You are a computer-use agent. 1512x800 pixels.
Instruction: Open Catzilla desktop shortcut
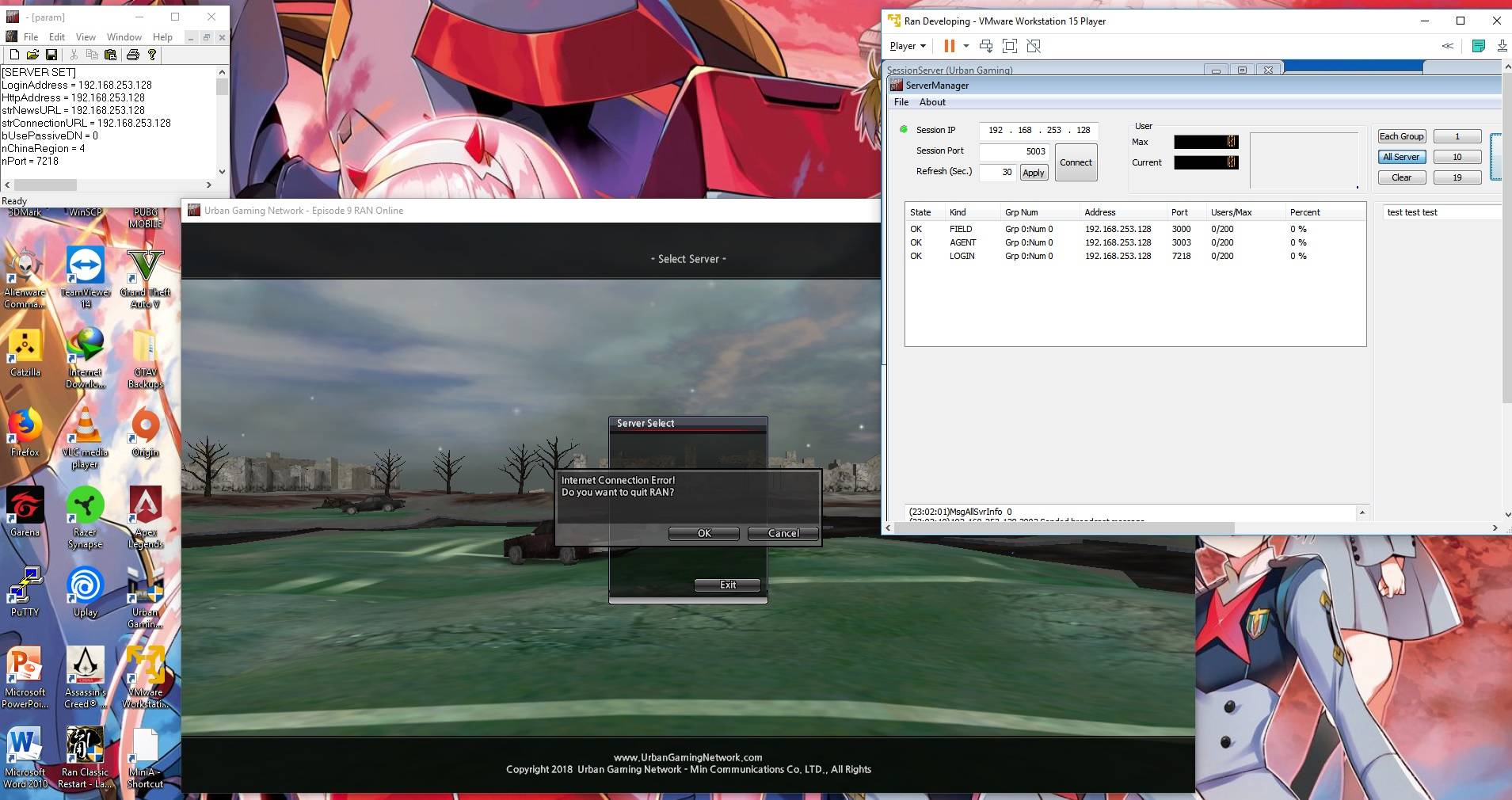pos(25,352)
